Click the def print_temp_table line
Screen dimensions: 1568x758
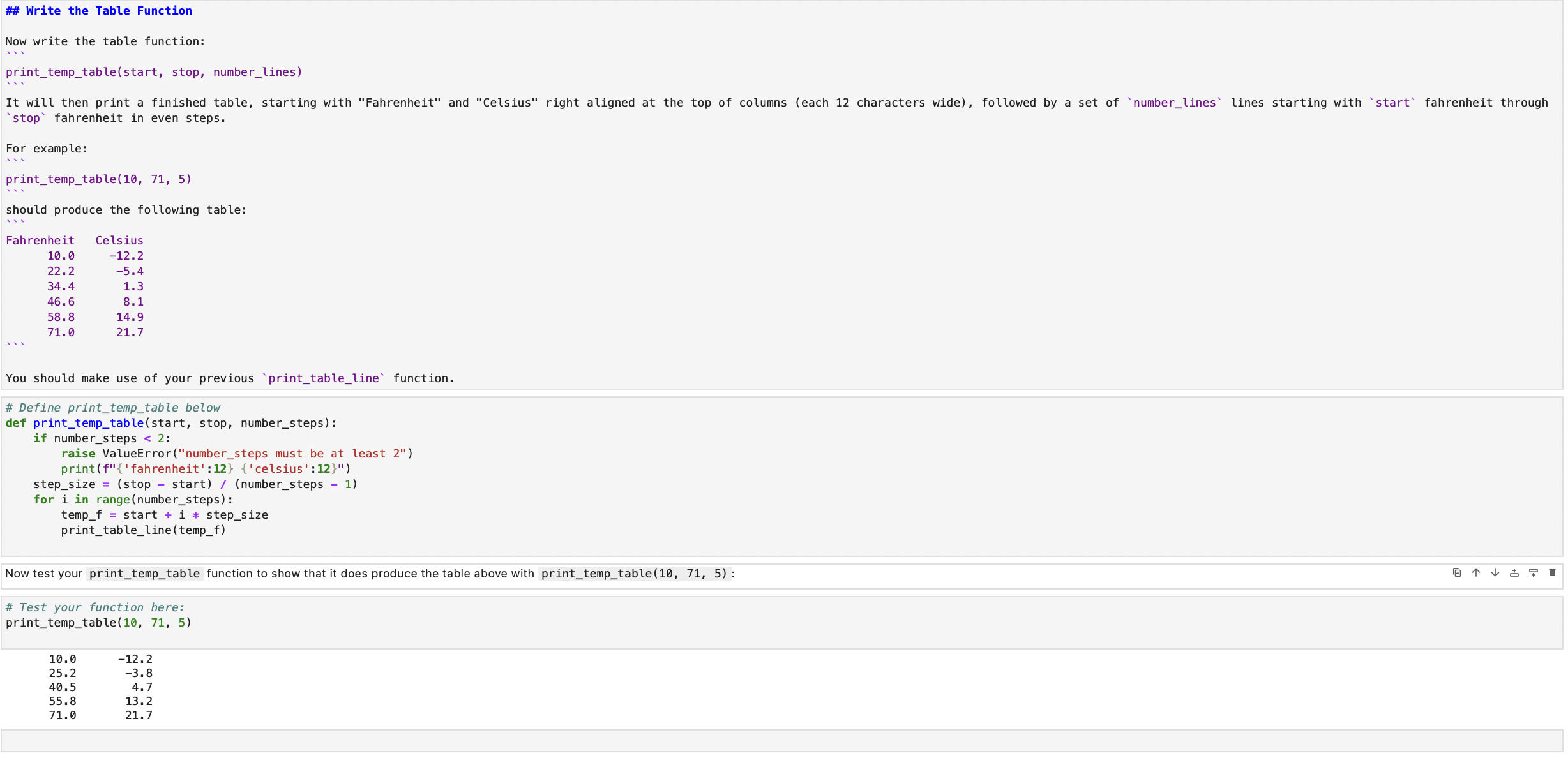point(170,423)
